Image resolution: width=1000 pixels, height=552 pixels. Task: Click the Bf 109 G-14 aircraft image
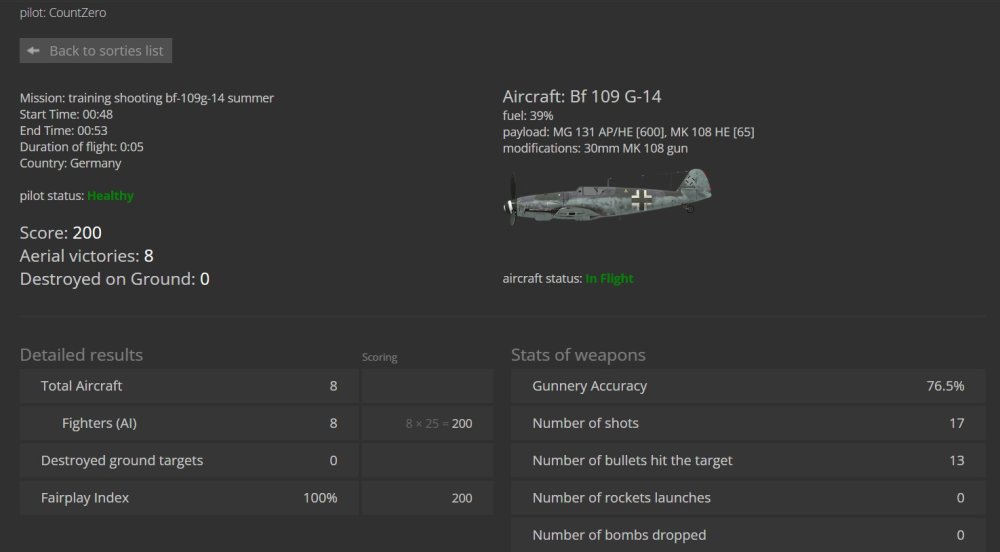click(x=608, y=196)
